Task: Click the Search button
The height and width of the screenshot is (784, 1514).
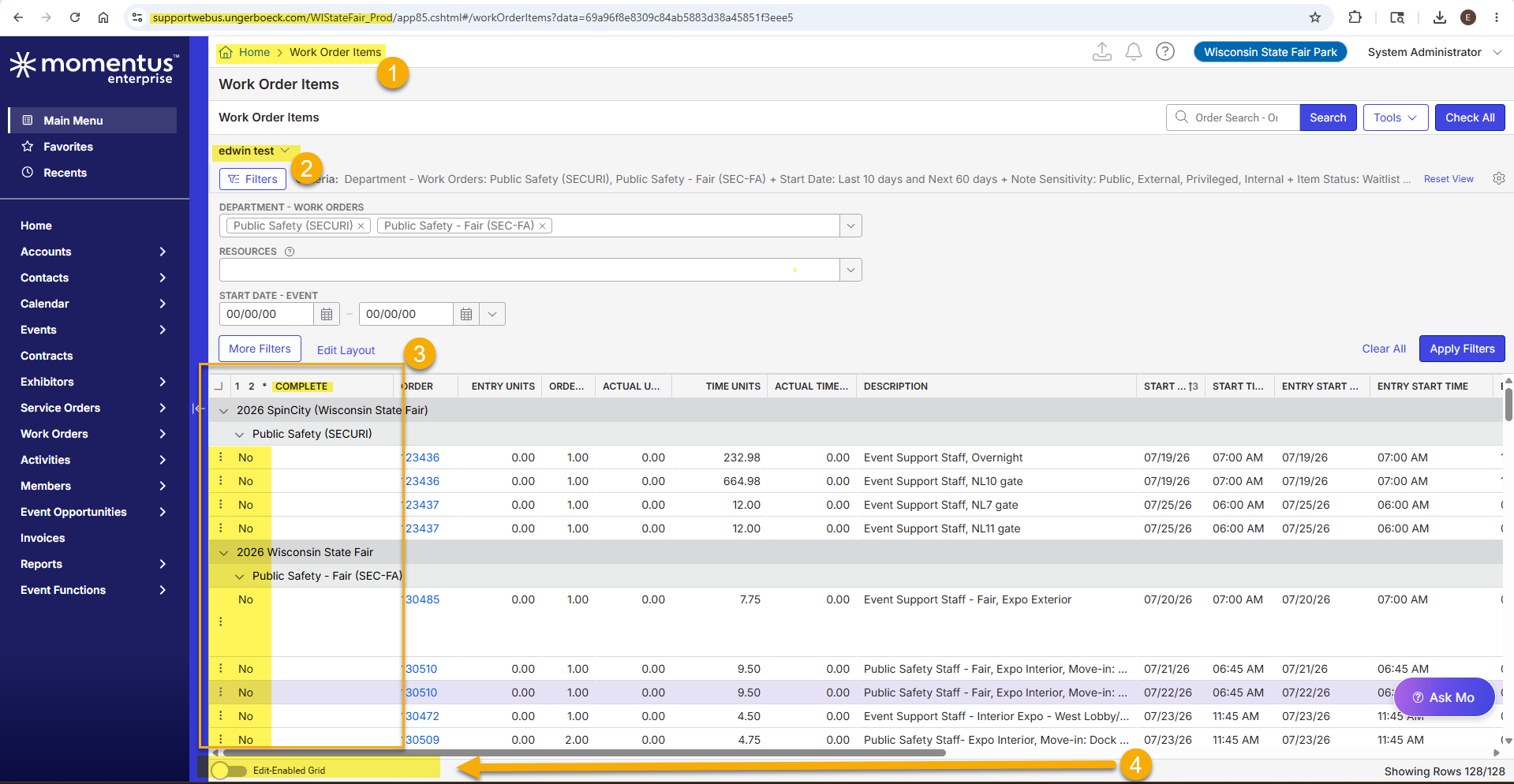Action: pos(1328,118)
